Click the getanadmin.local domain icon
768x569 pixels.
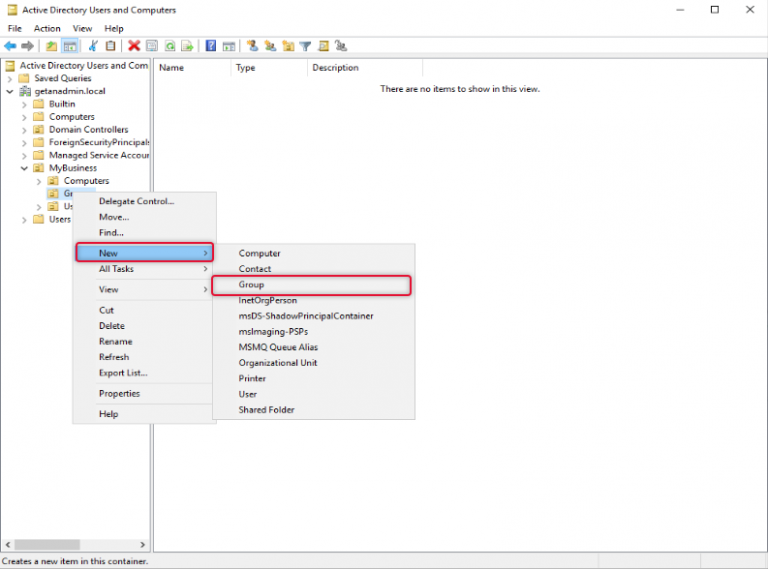[x=25, y=91]
